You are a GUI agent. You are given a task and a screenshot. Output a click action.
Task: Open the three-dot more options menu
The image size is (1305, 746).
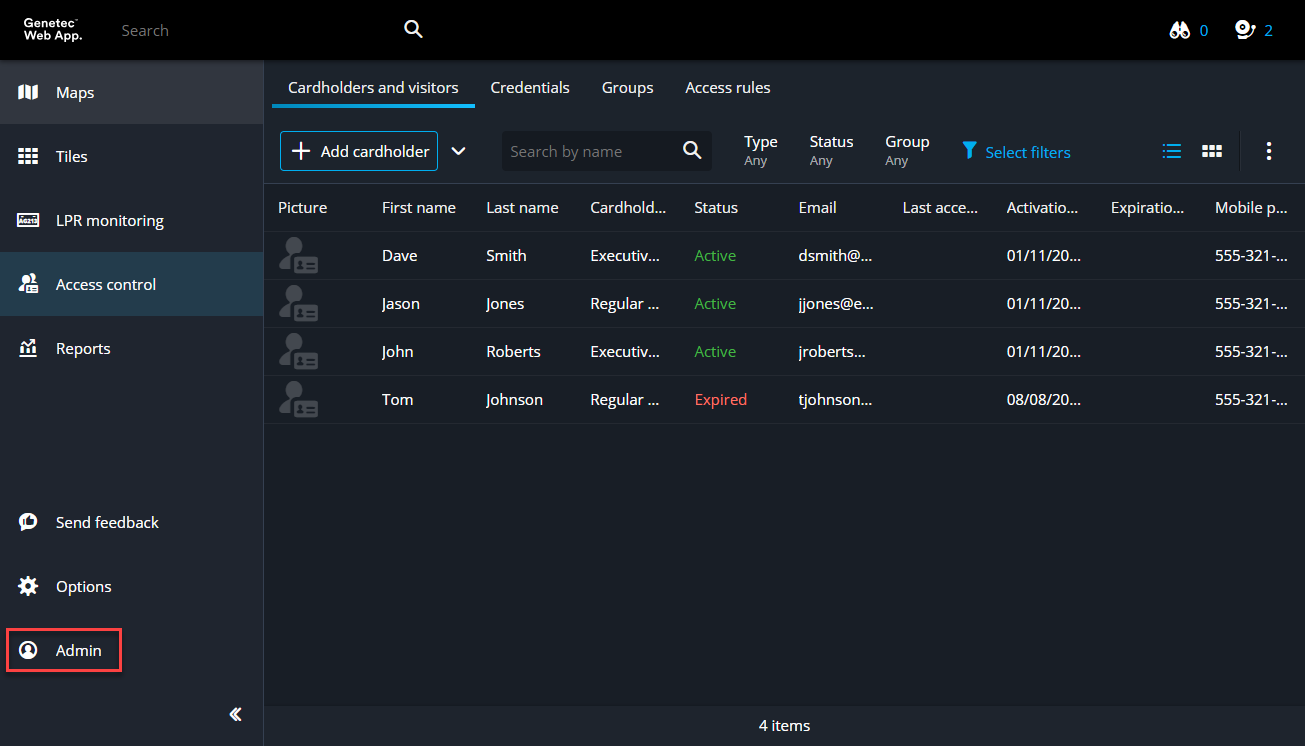tap(1268, 151)
